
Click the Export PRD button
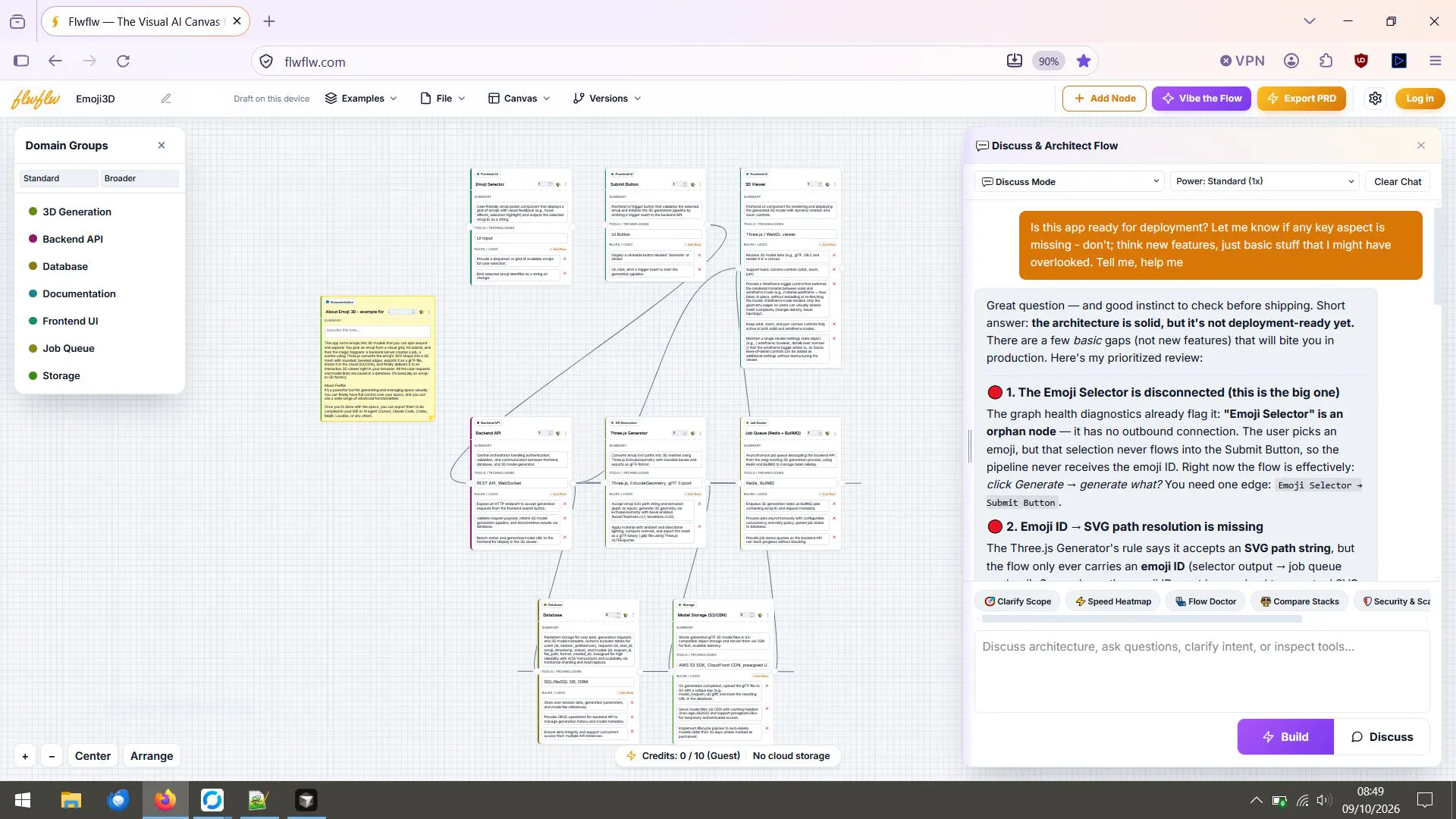[x=1301, y=99]
